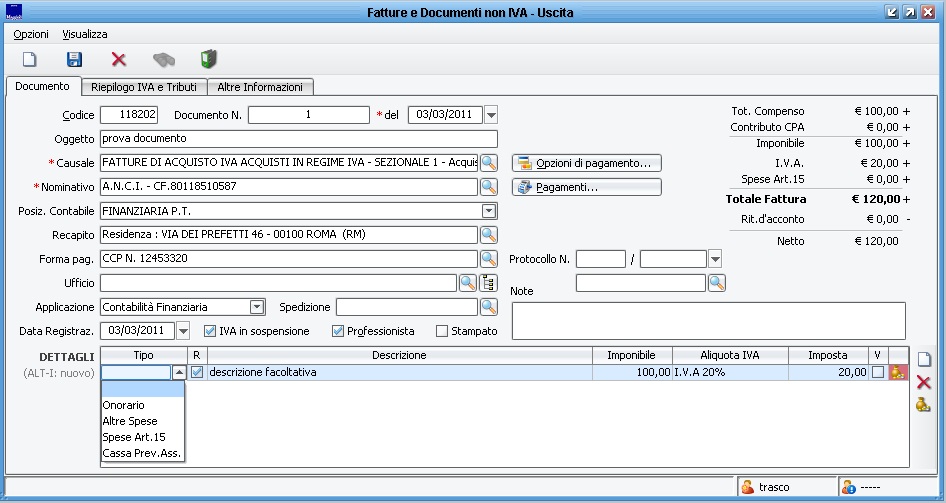Open the Visualizza menu
The width and height of the screenshot is (946, 503).
point(85,34)
